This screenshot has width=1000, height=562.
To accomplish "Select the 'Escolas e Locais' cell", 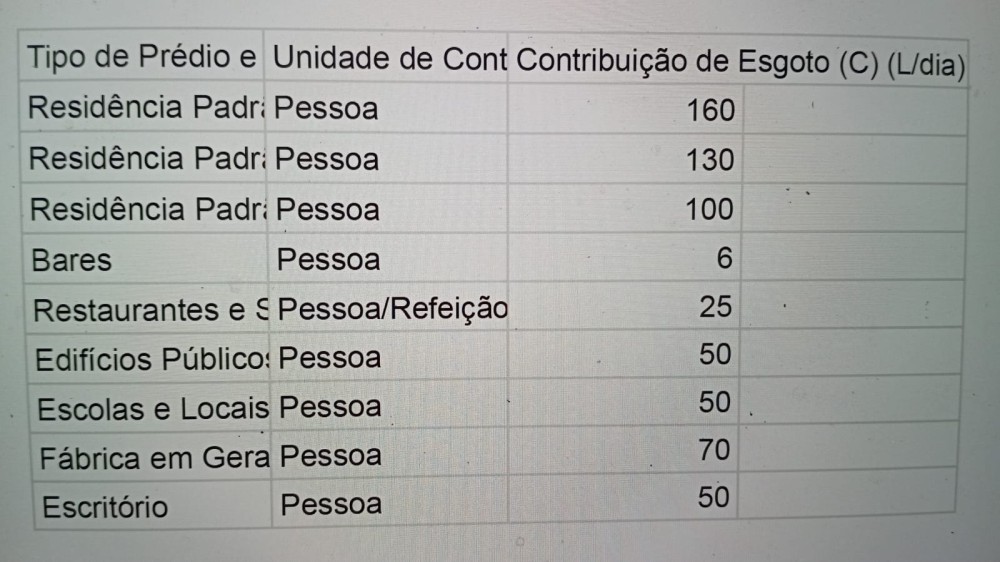I will click(152, 408).
